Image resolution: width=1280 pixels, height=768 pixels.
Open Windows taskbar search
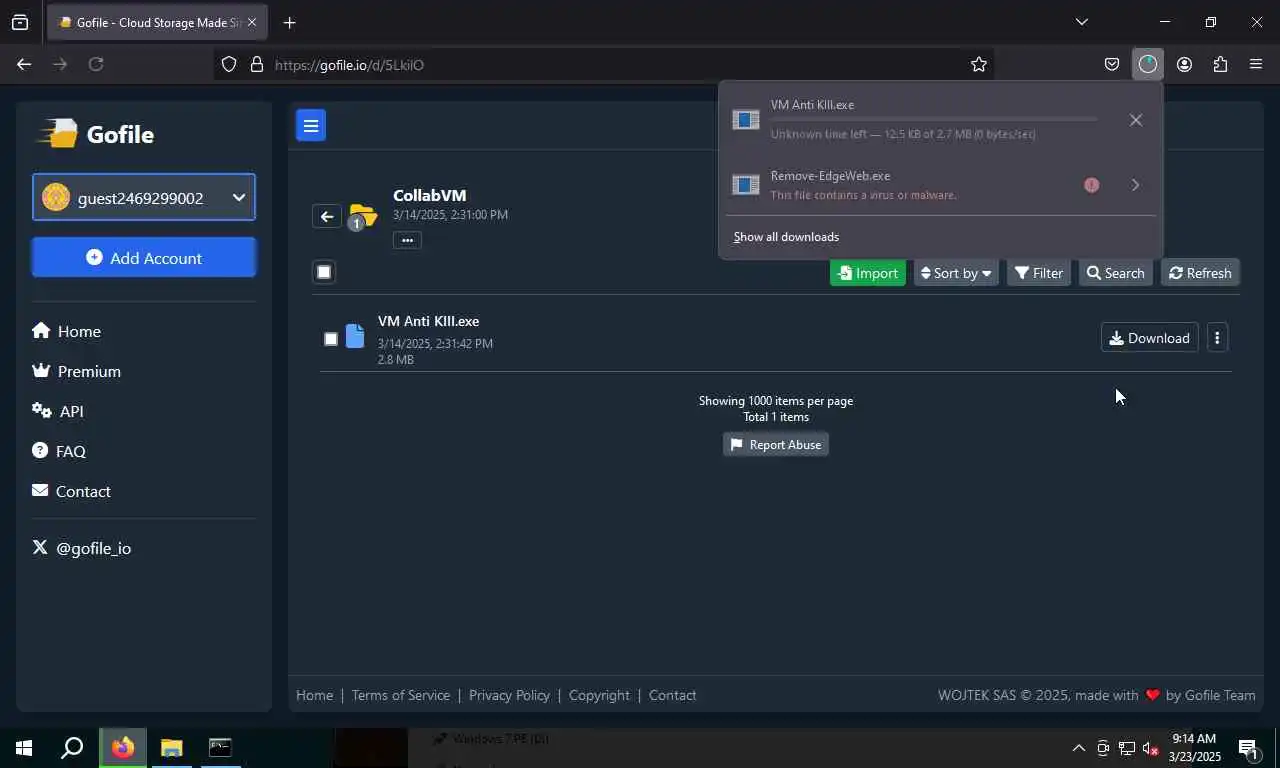pos(72,748)
